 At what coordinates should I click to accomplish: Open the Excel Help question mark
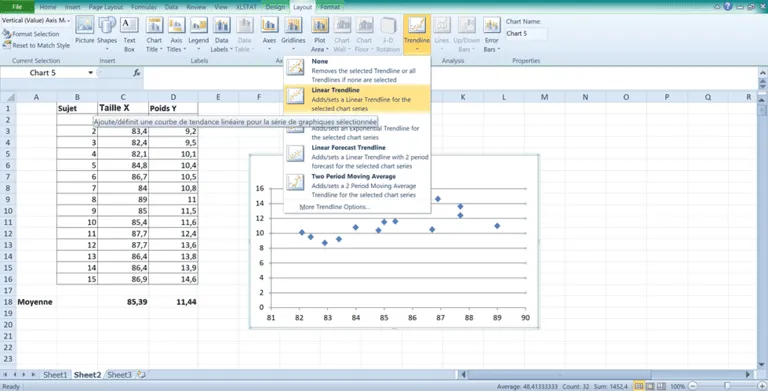728,6
